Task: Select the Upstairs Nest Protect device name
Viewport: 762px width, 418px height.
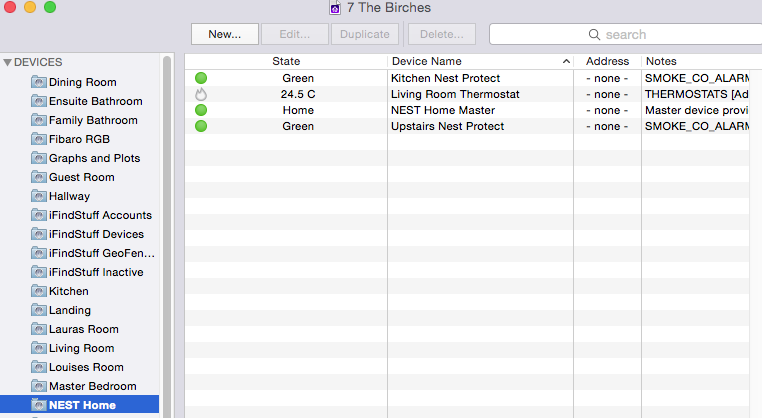Action: (448, 126)
